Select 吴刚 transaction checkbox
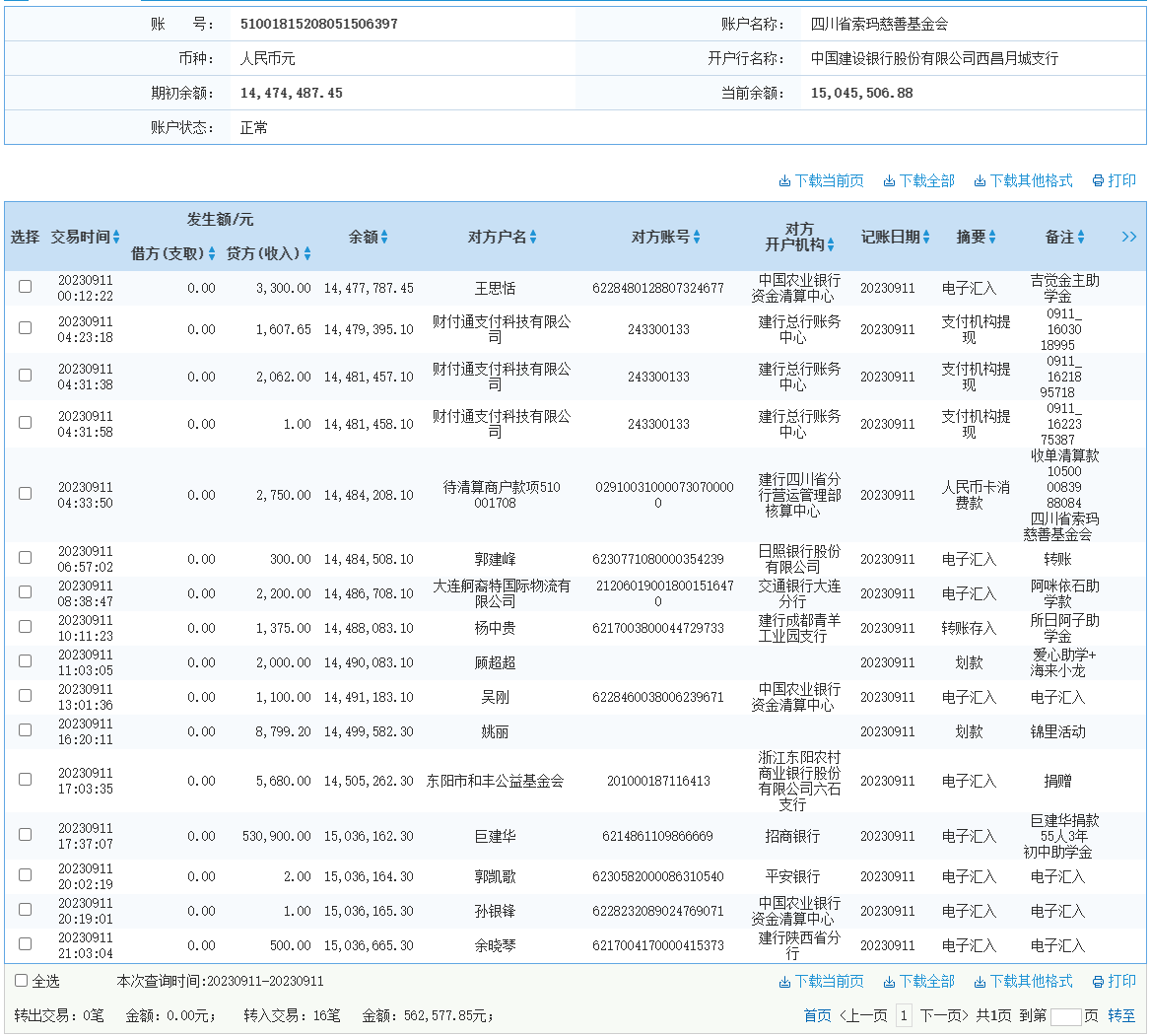The image size is (1150, 1036). pyautogui.click(x=25, y=696)
